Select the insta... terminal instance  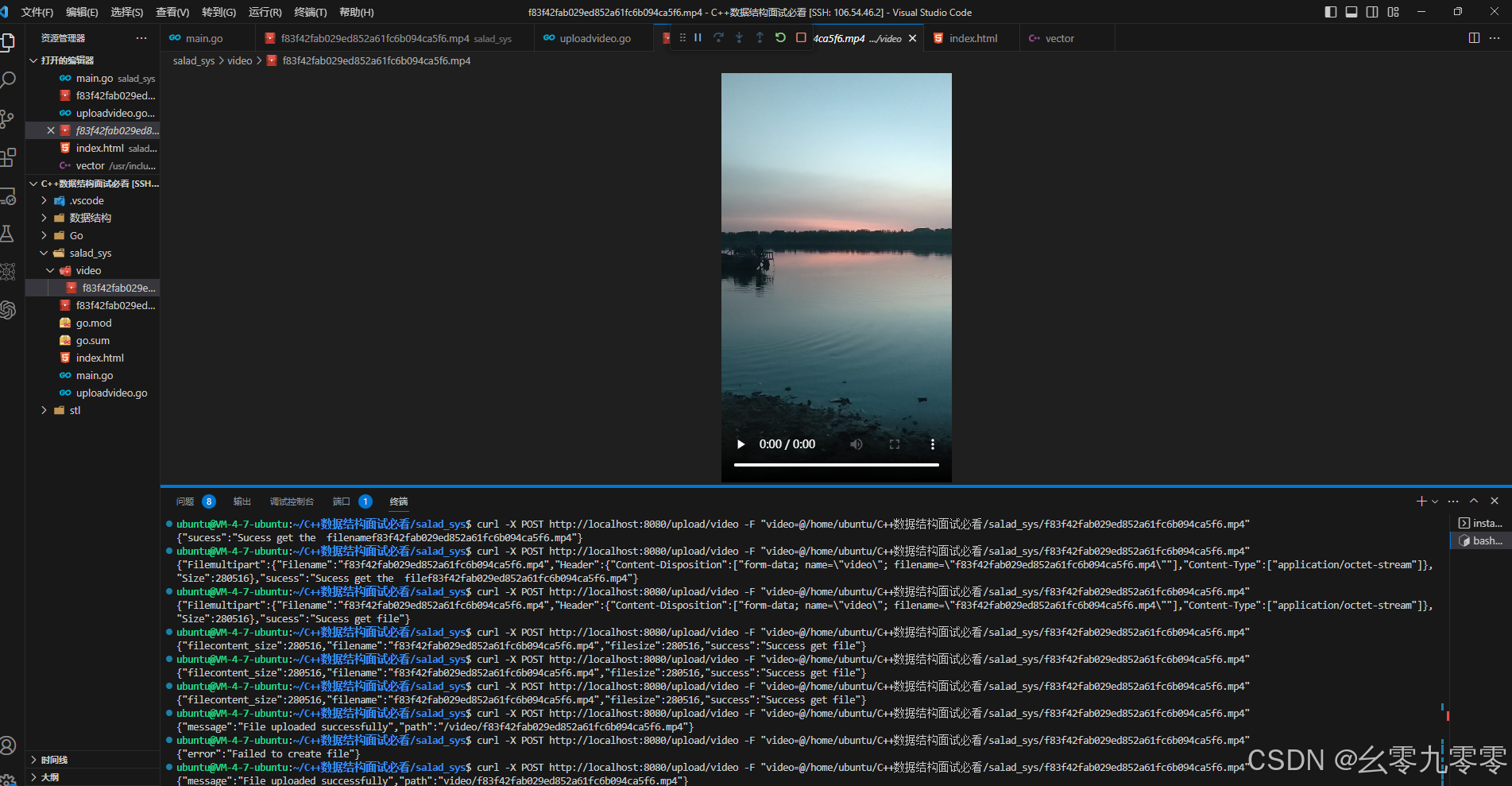(x=1480, y=523)
